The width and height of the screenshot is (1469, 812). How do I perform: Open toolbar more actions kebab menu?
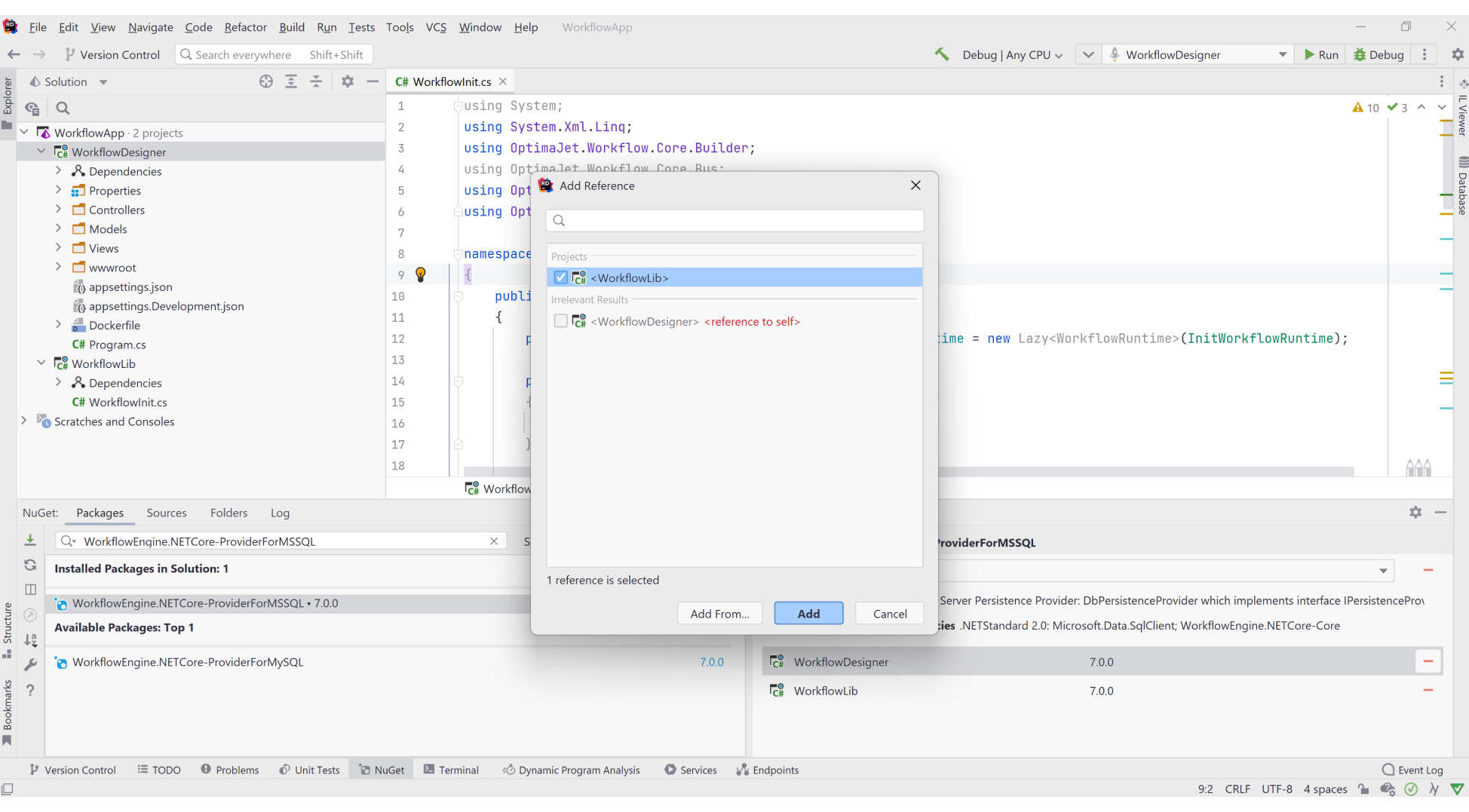pyautogui.click(x=1425, y=54)
